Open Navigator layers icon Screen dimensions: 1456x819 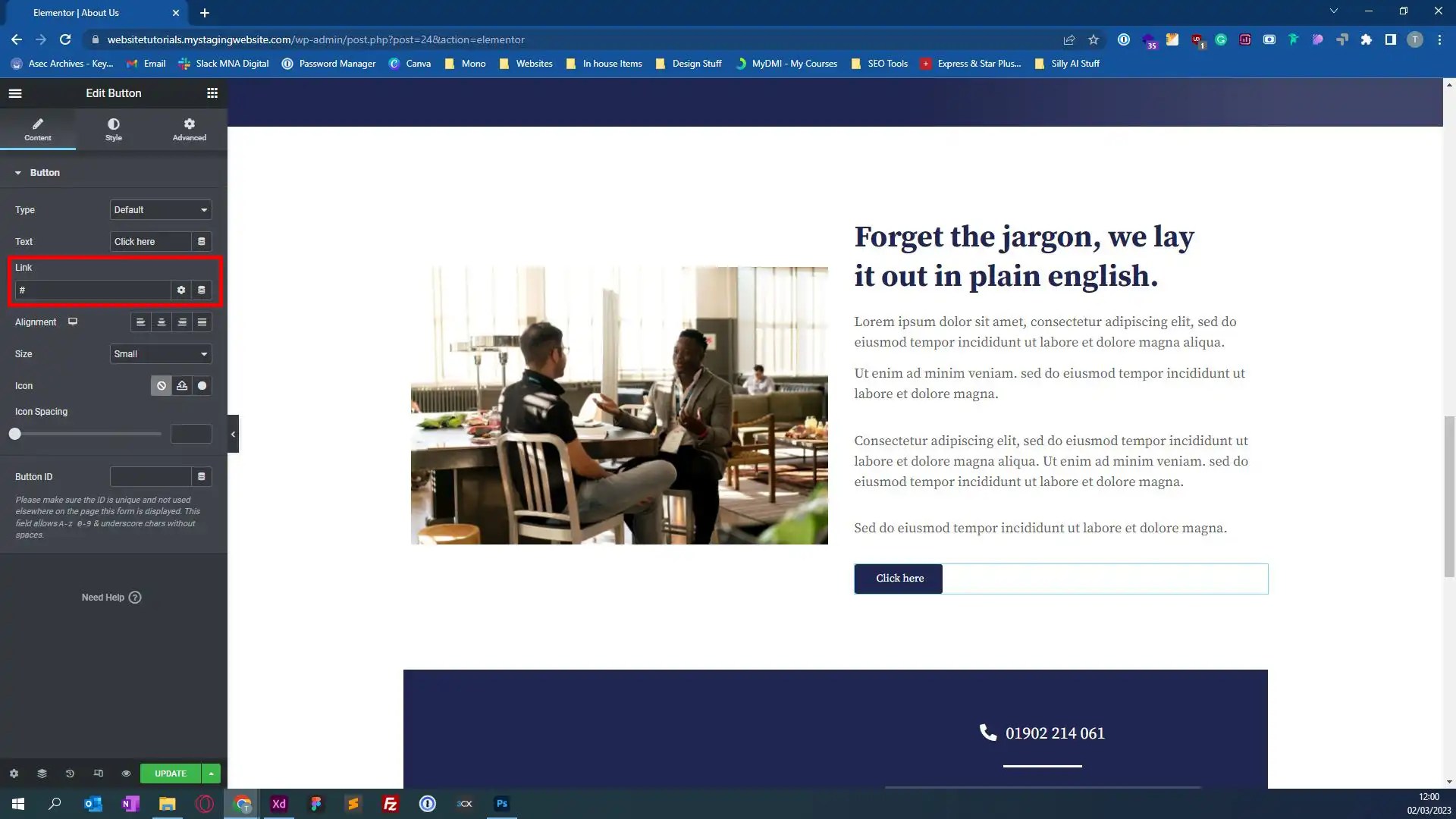tap(42, 773)
